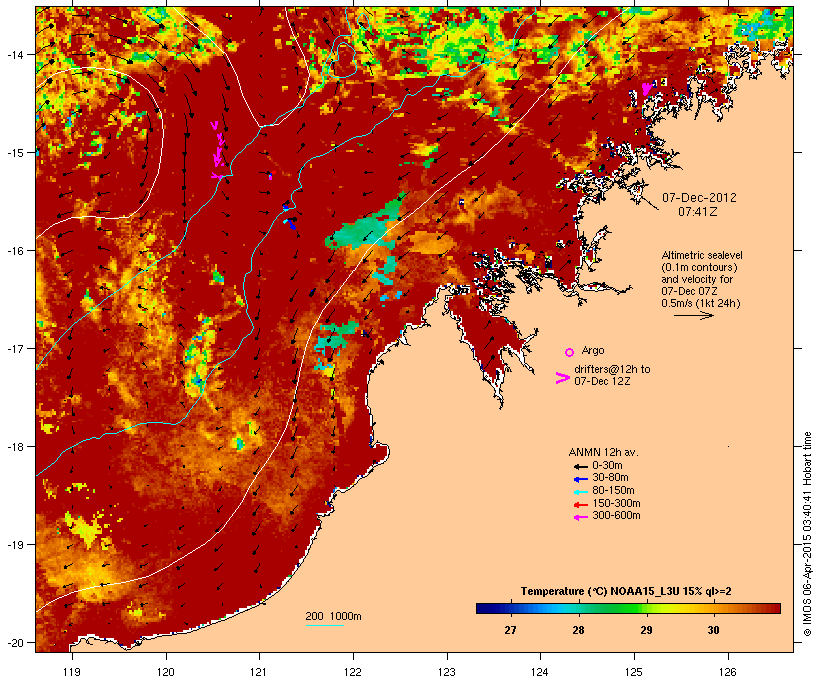
Task: Click the '0-30m' depth label
Action: pyautogui.click(x=607, y=466)
